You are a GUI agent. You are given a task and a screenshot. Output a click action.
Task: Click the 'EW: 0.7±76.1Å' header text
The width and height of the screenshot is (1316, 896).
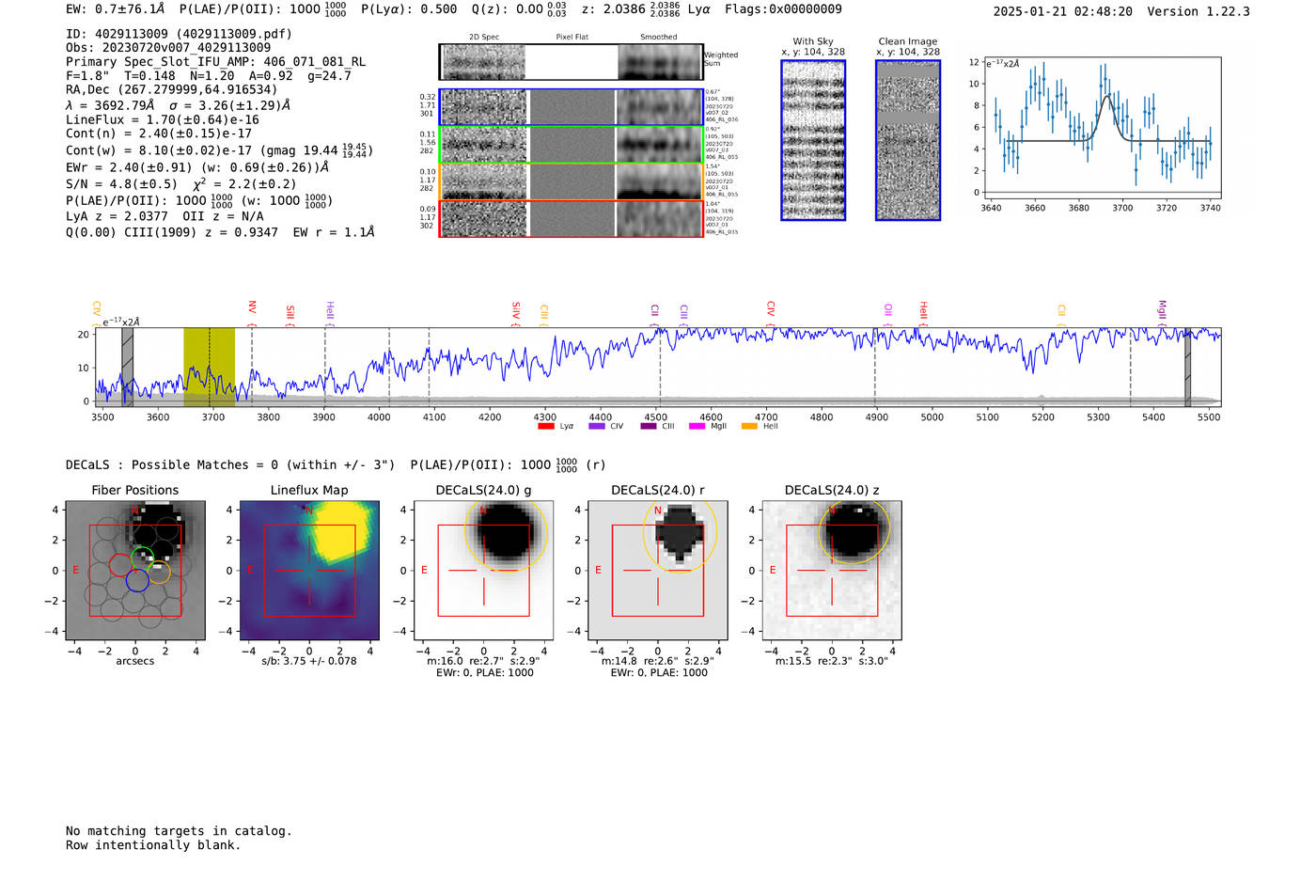[115, 9]
